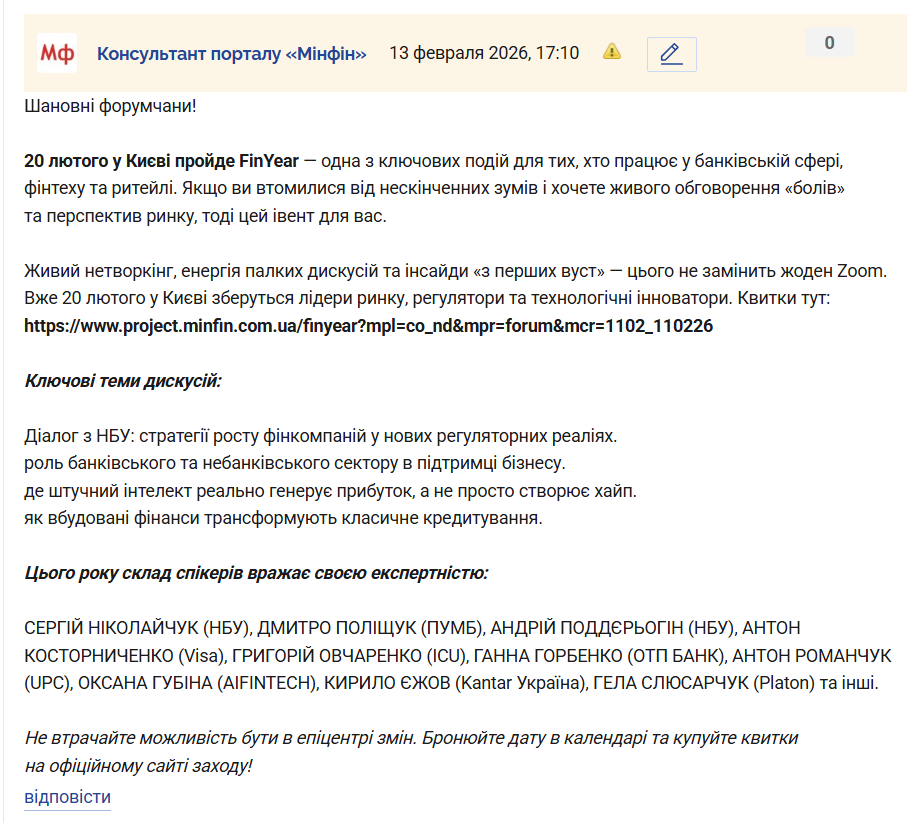923x823 pixels.
Task: Click the pencil edit post button
Action: point(672,54)
